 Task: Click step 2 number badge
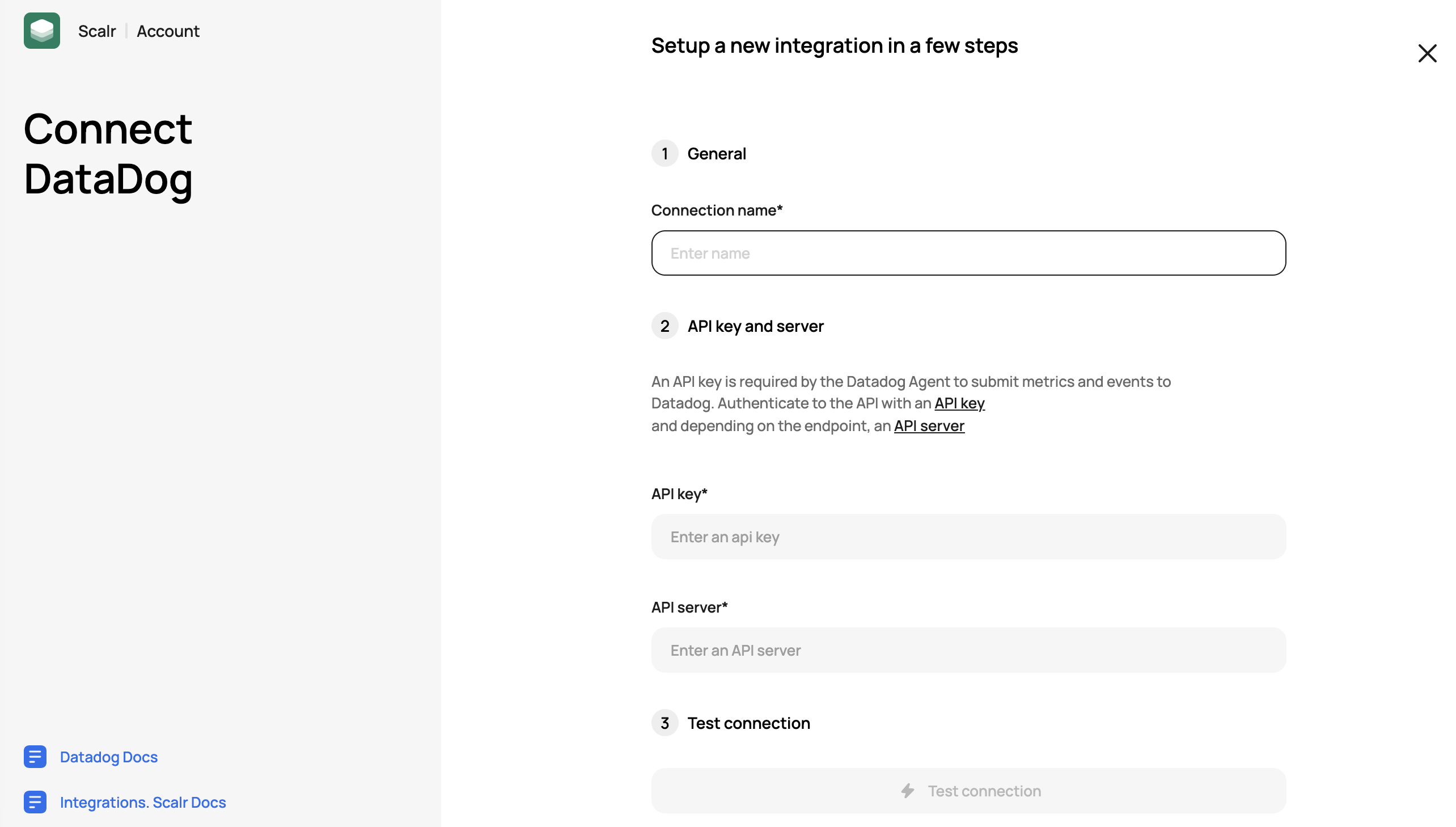664,326
